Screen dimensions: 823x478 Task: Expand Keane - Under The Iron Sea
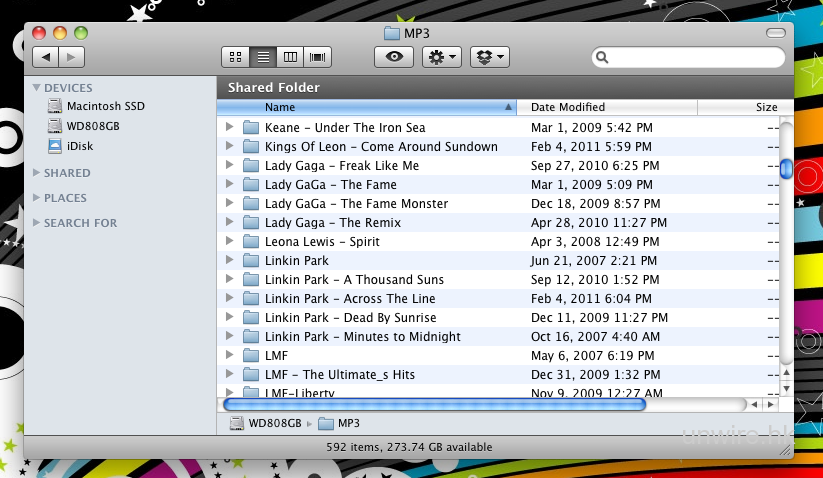click(x=229, y=128)
